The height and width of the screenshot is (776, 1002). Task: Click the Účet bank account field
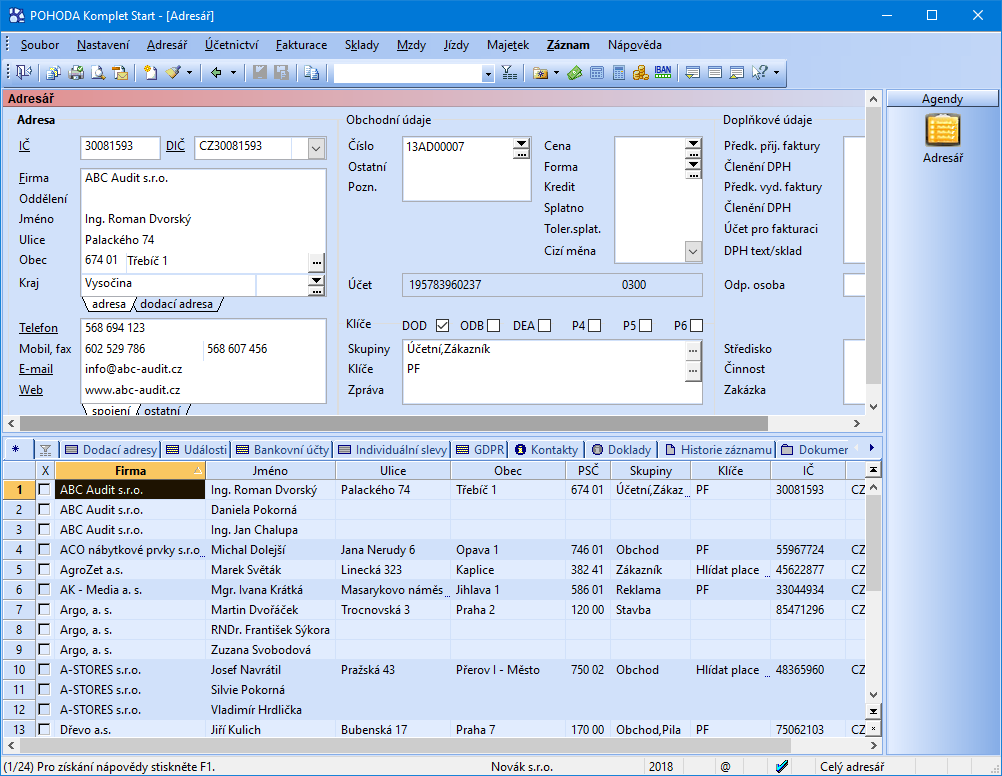point(552,285)
